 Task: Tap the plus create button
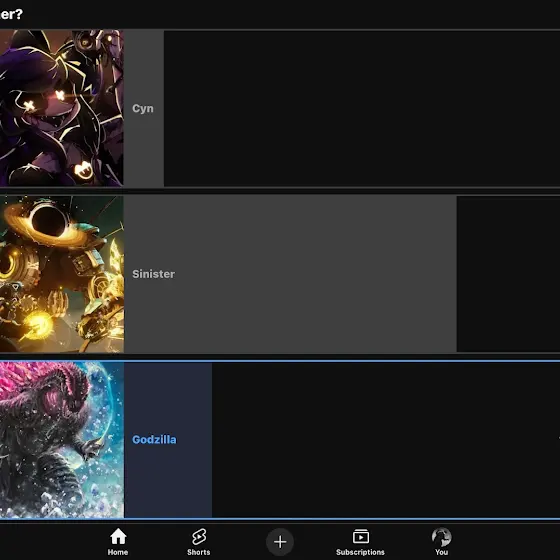tap(280, 542)
